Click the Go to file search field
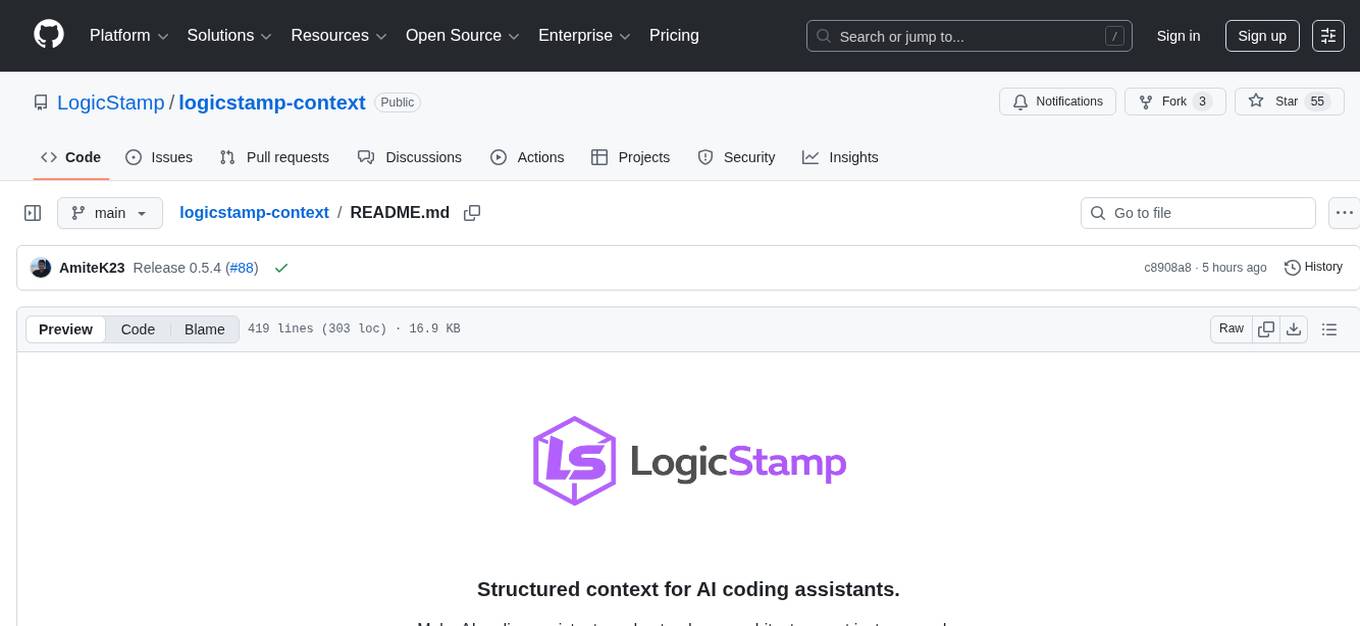 click(x=1197, y=212)
